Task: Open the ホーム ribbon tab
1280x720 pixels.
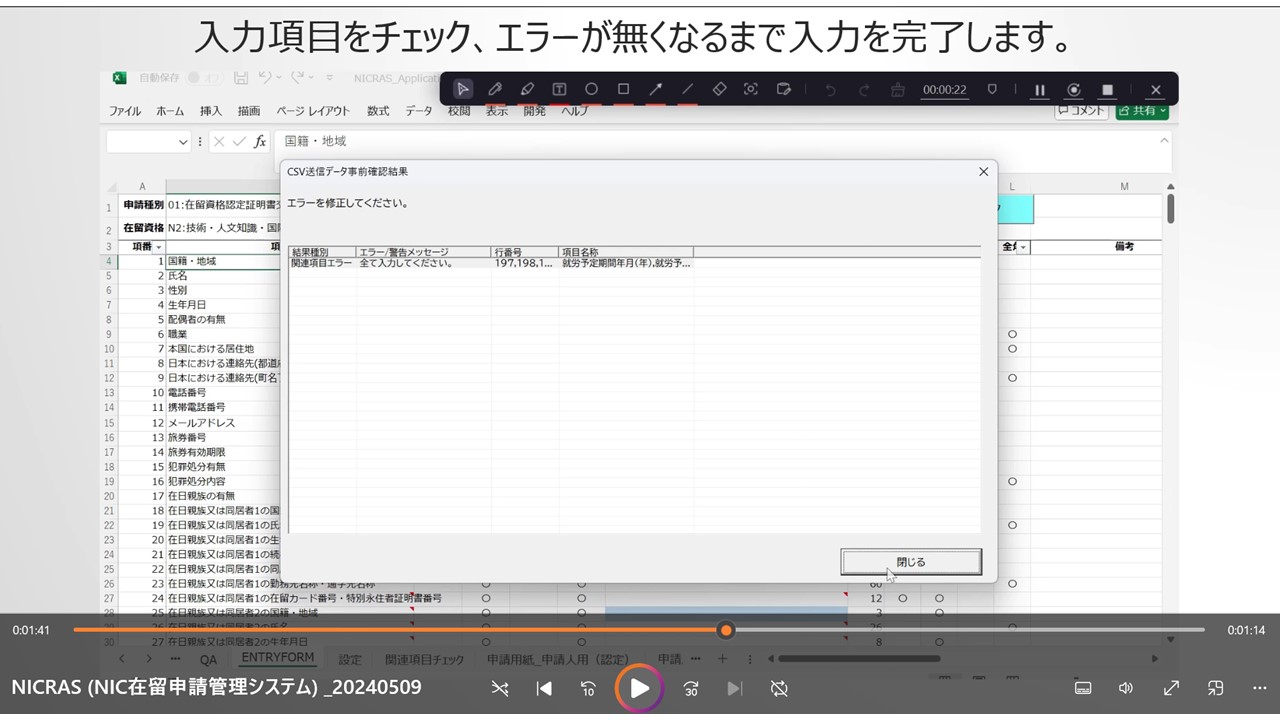Action: pyautogui.click(x=170, y=111)
